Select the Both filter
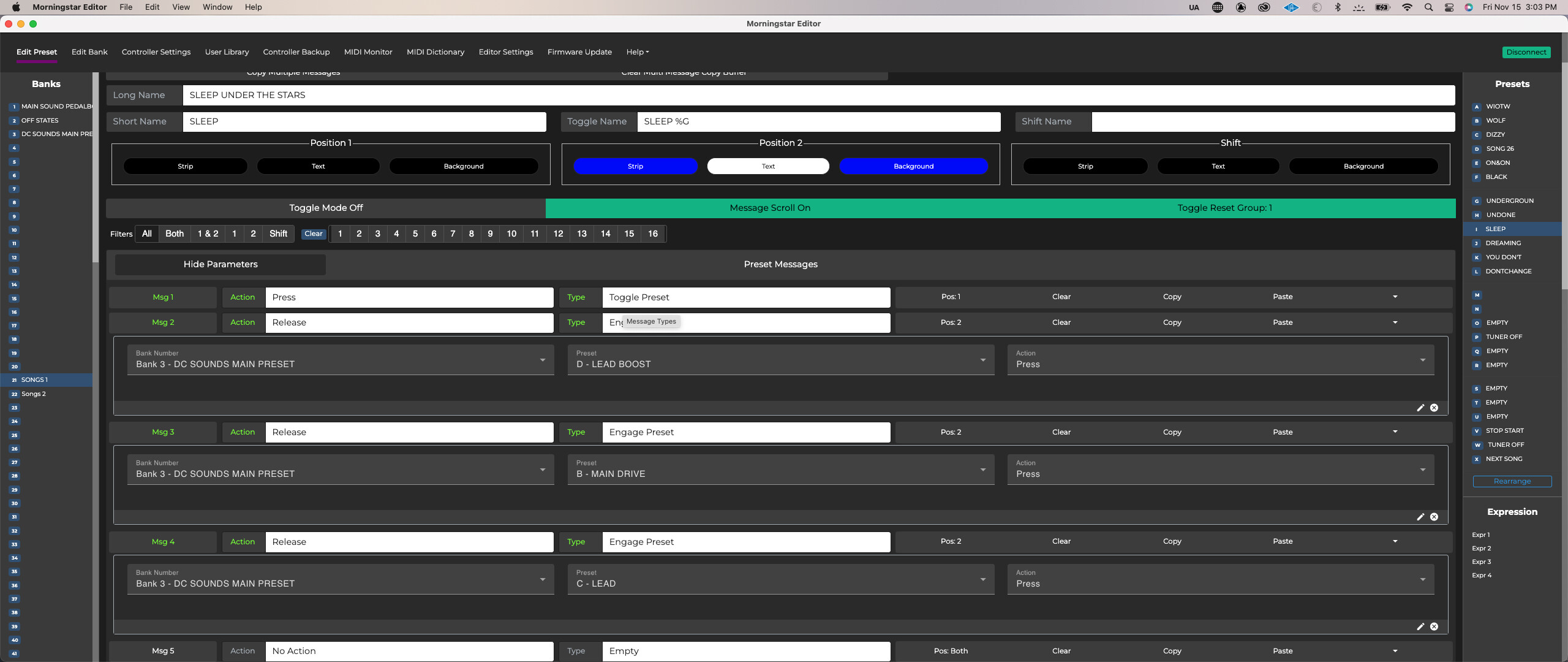 click(x=175, y=234)
